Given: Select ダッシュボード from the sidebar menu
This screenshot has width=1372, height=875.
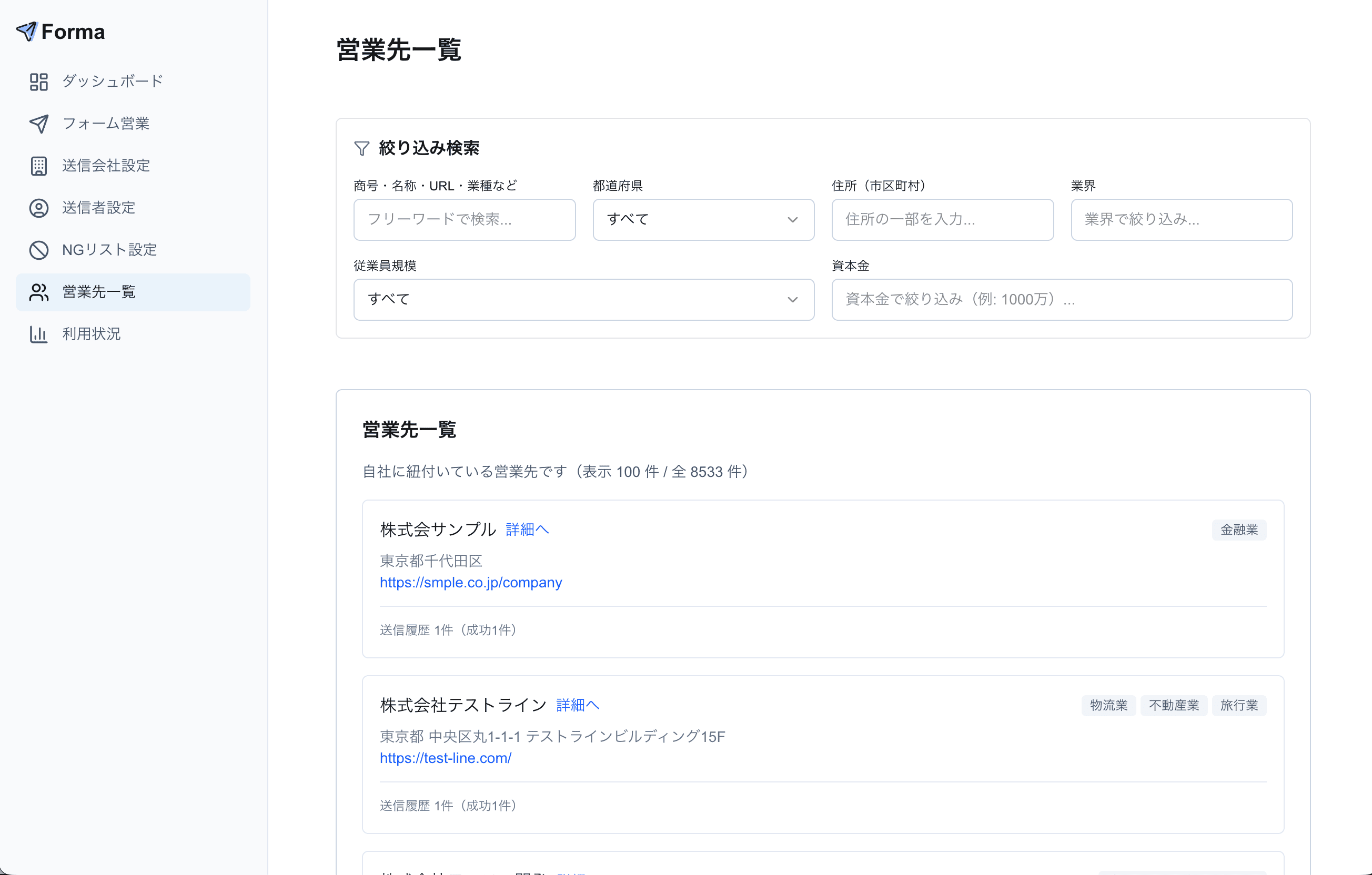Looking at the screenshot, I should click(x=112, y=81).
